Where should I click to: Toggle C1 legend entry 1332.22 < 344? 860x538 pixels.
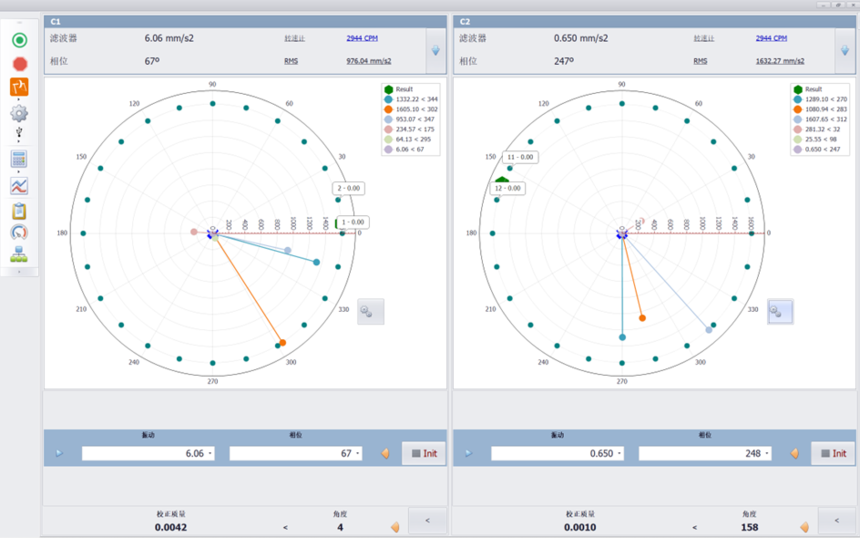tap(411, 99)
